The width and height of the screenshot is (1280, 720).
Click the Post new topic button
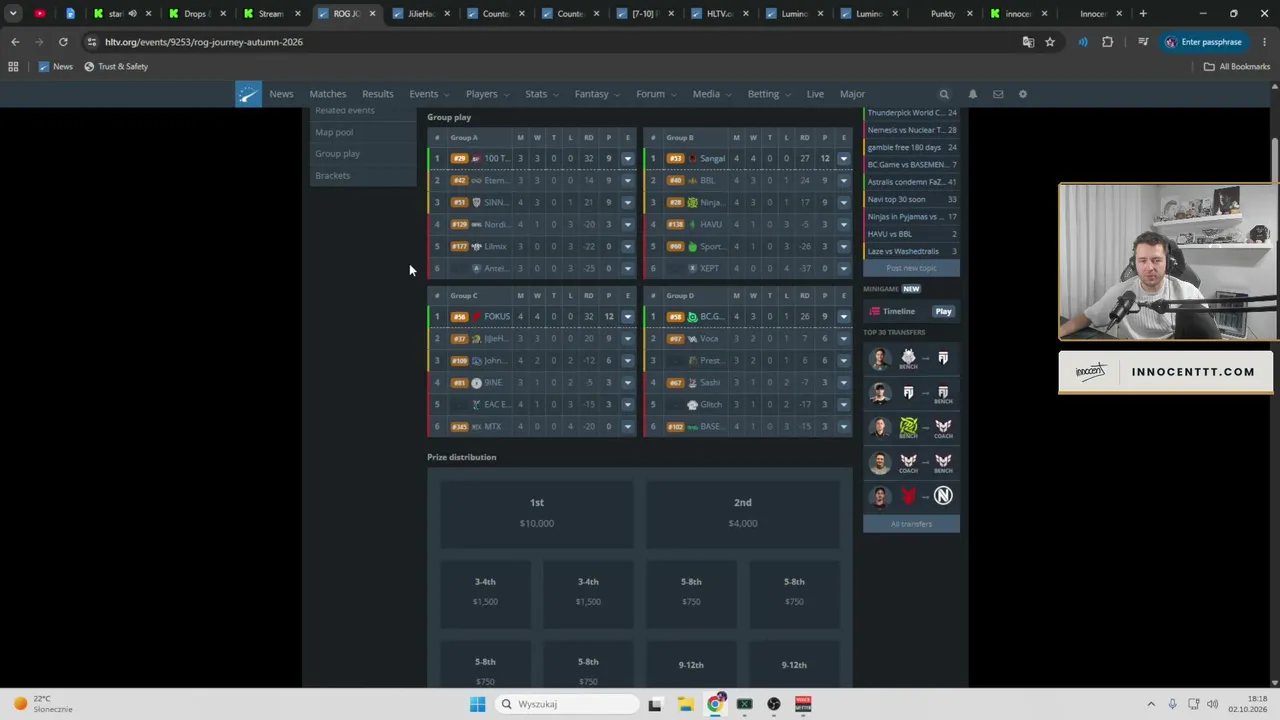point(911,268)
